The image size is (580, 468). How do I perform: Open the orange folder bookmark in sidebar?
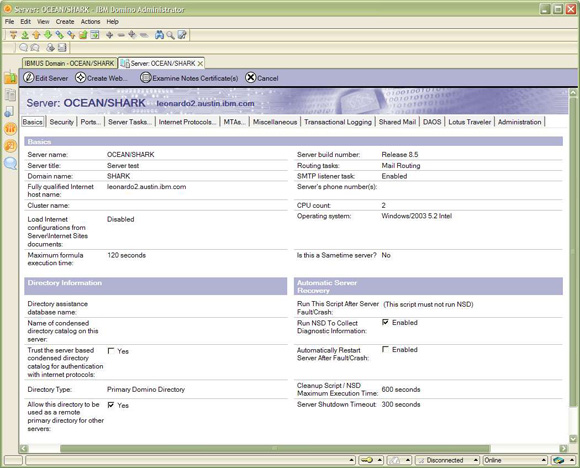click(10, 78)
